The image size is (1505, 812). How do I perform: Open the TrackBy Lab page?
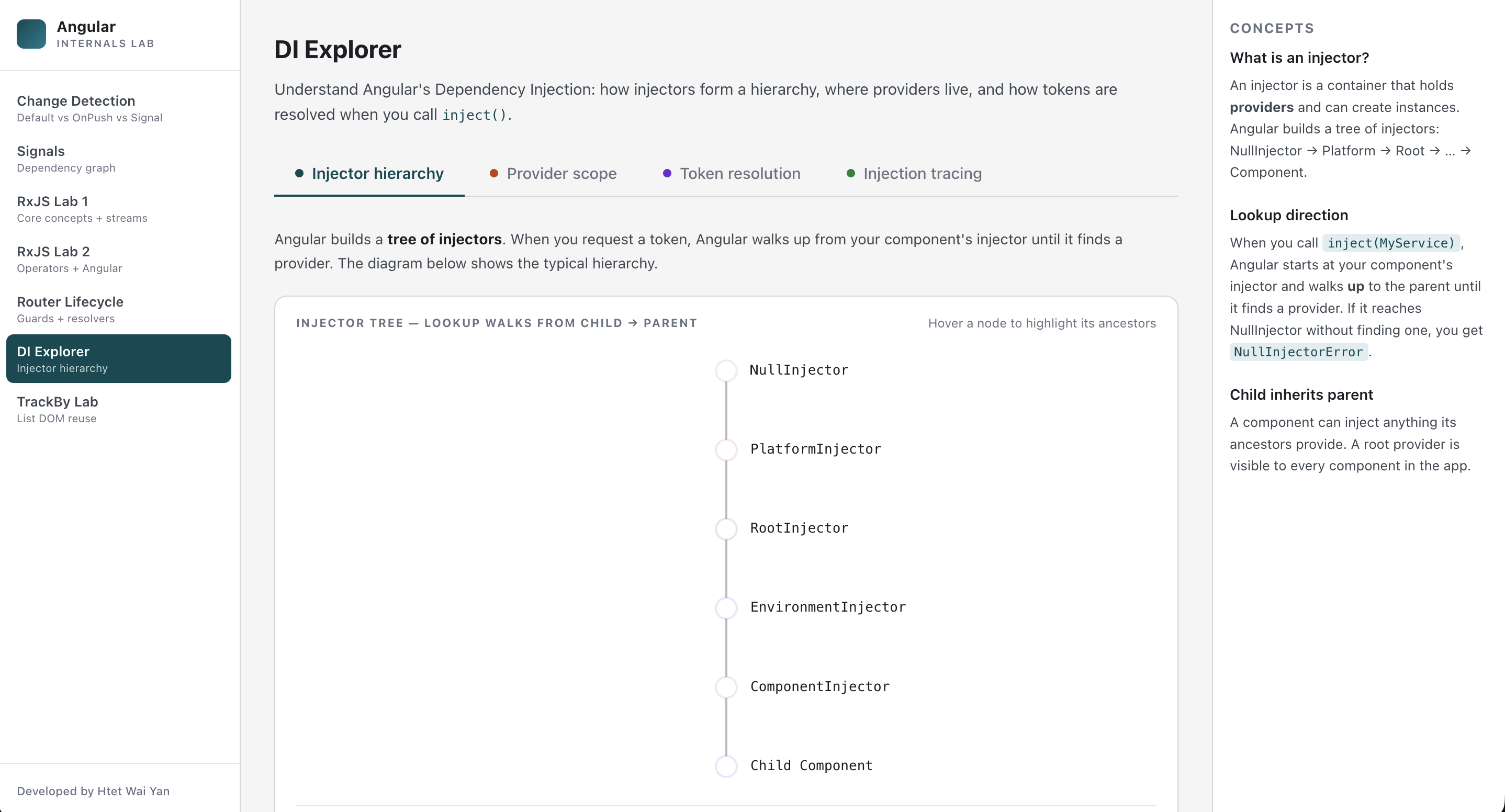[119, 410]
